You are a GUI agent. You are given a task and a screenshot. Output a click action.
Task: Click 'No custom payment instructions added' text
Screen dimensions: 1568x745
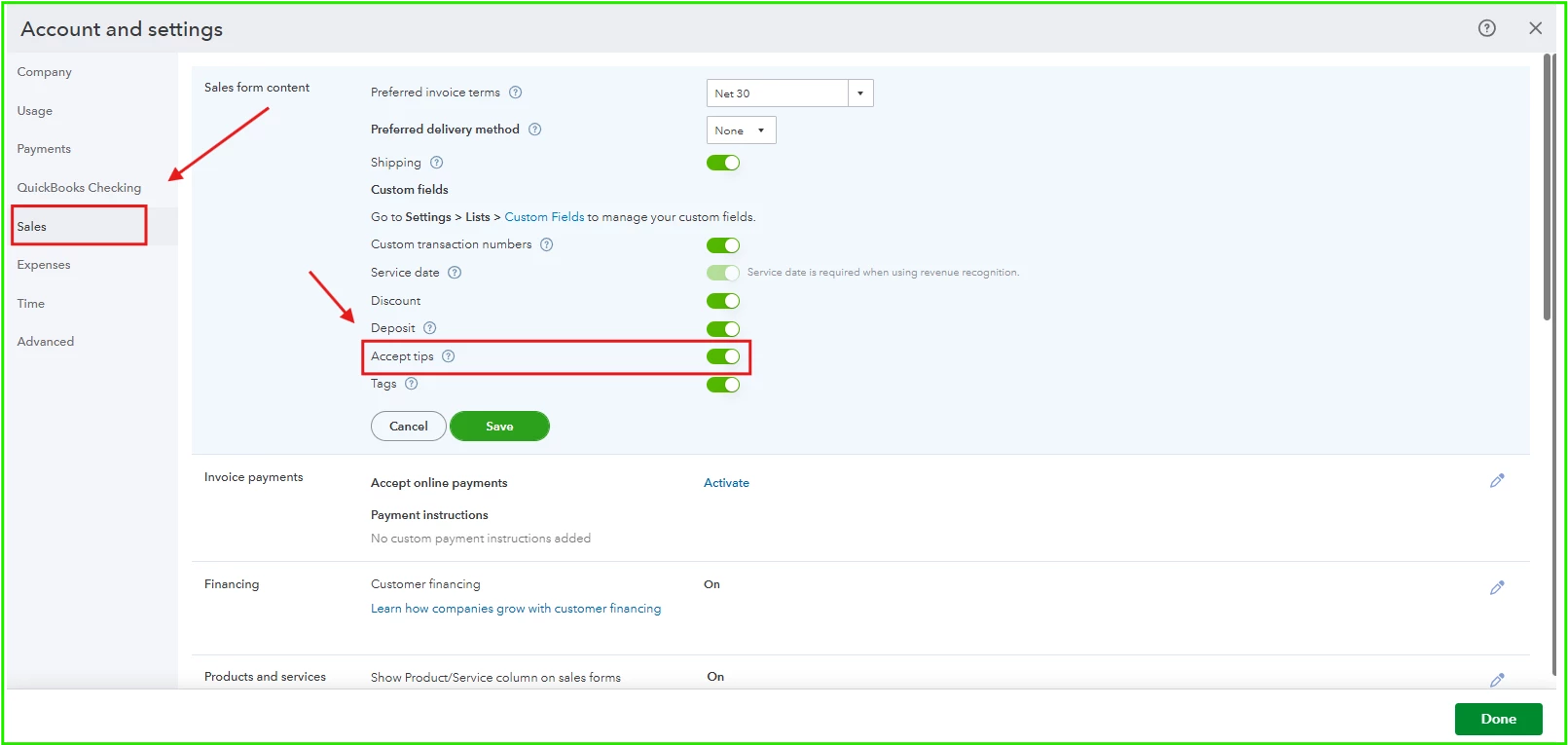[481, 539]
